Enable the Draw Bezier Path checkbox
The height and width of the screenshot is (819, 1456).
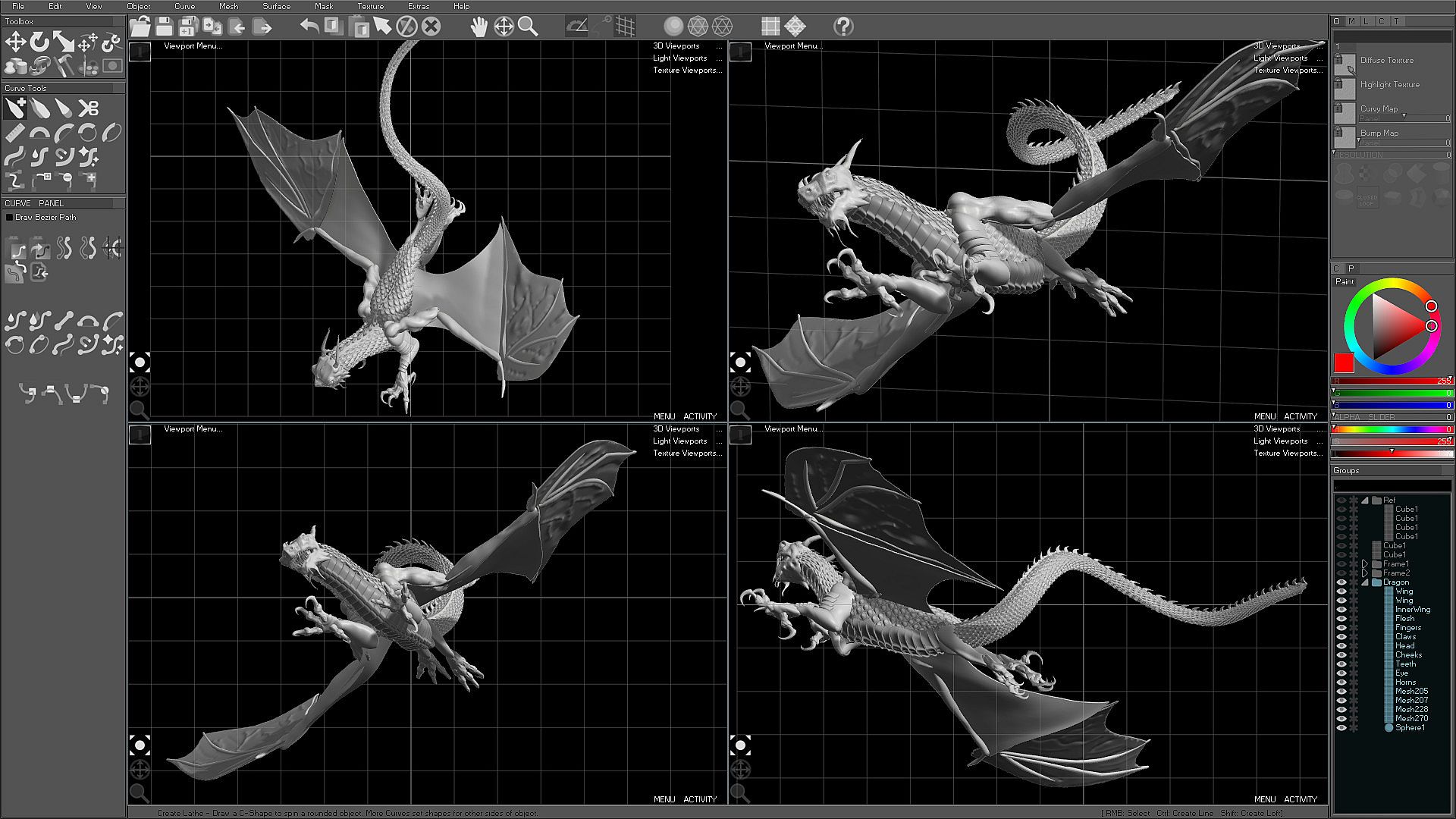click(10, 218)
